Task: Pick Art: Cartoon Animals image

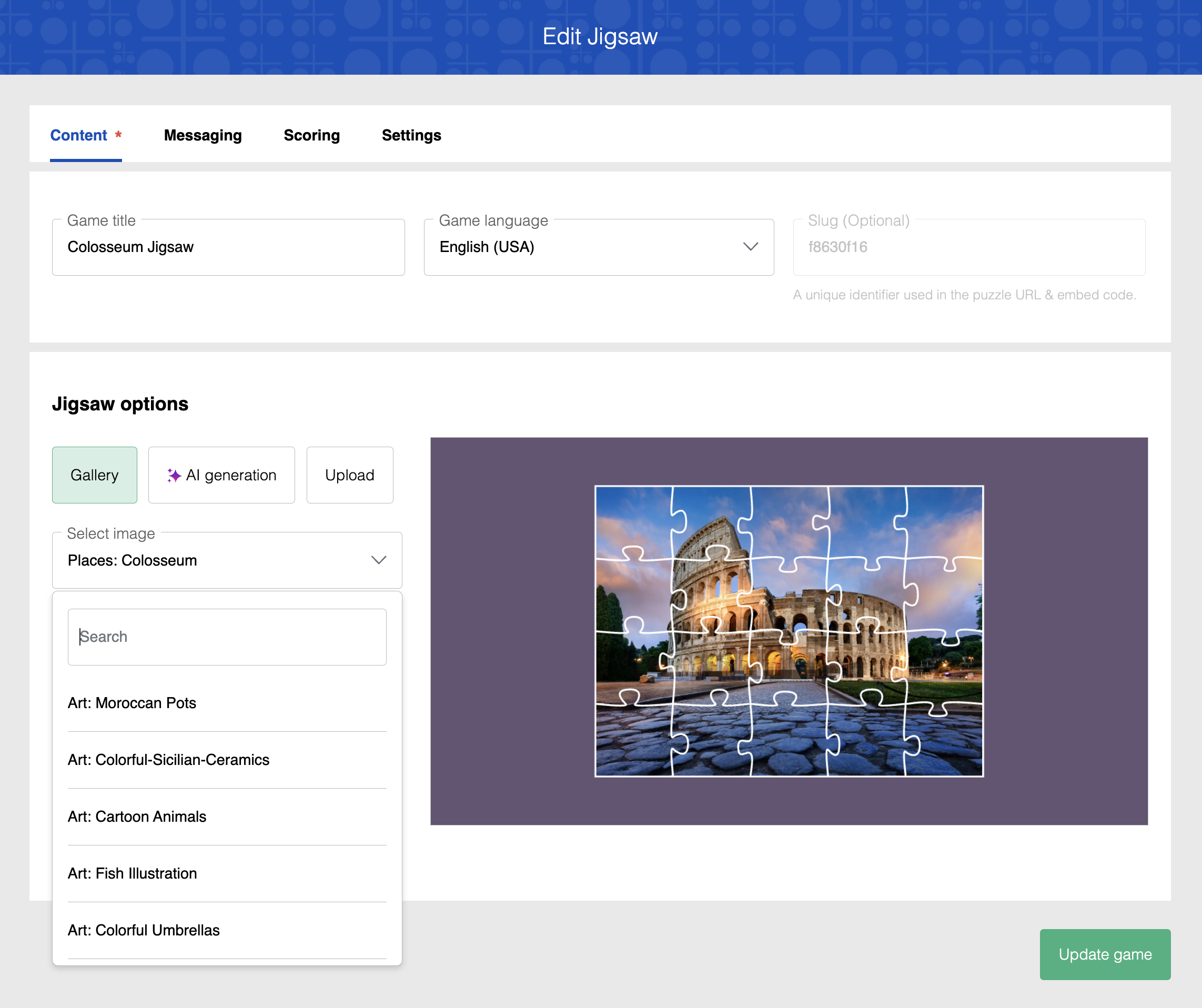Action: (227, 817)
